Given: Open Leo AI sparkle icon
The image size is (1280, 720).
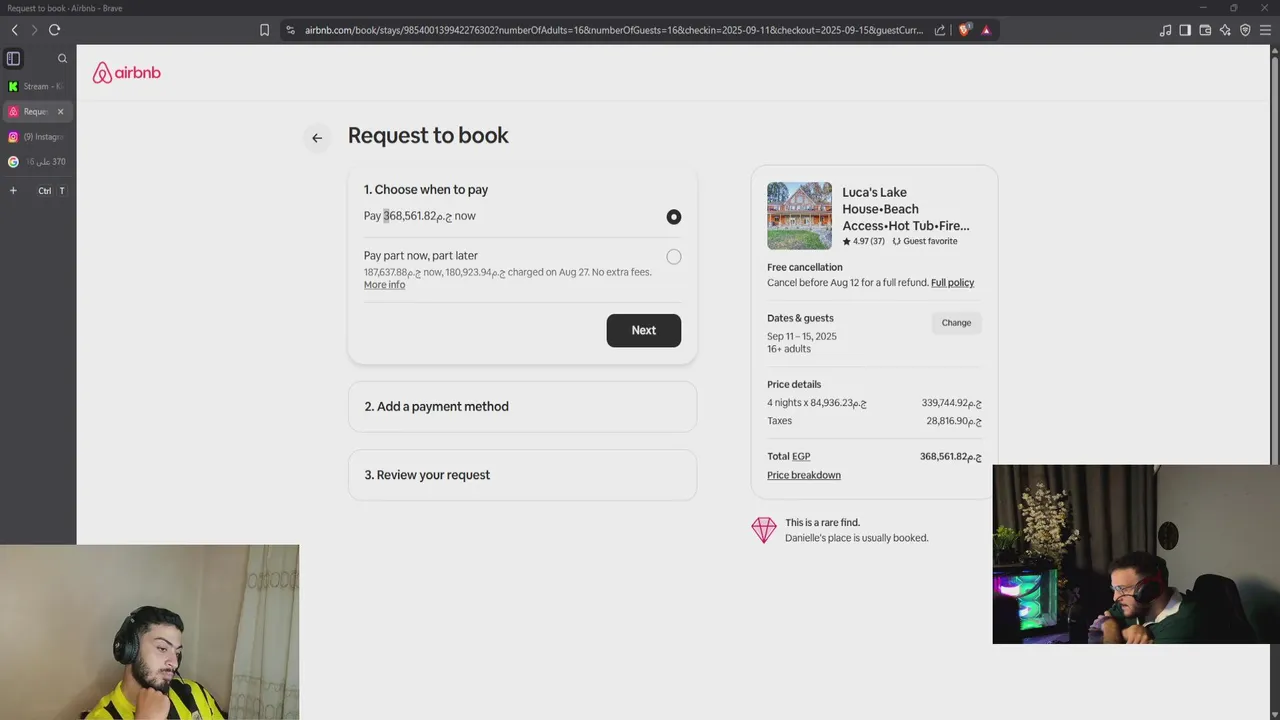Looking at the screenshot, I should point(1225,30).
